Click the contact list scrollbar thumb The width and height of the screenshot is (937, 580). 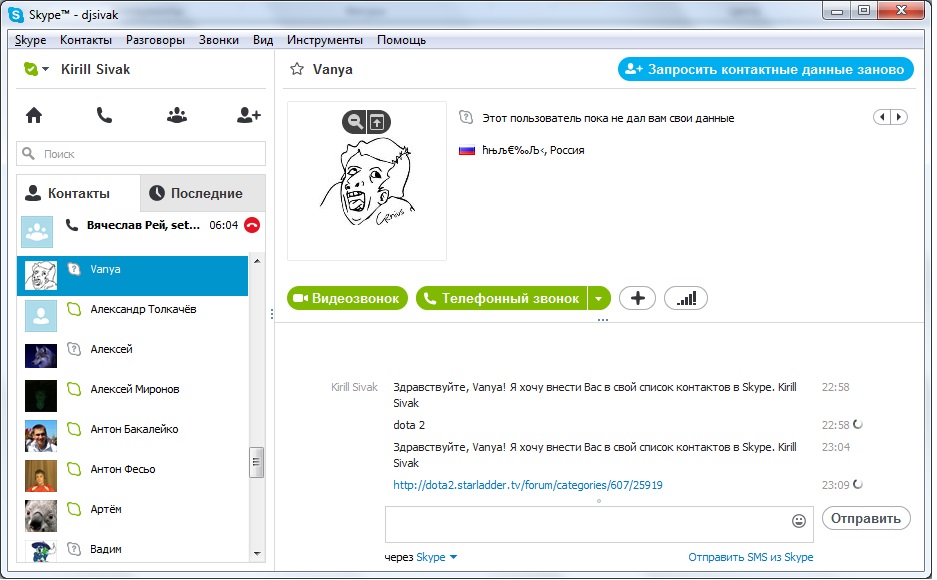click(x=256, y=462)
